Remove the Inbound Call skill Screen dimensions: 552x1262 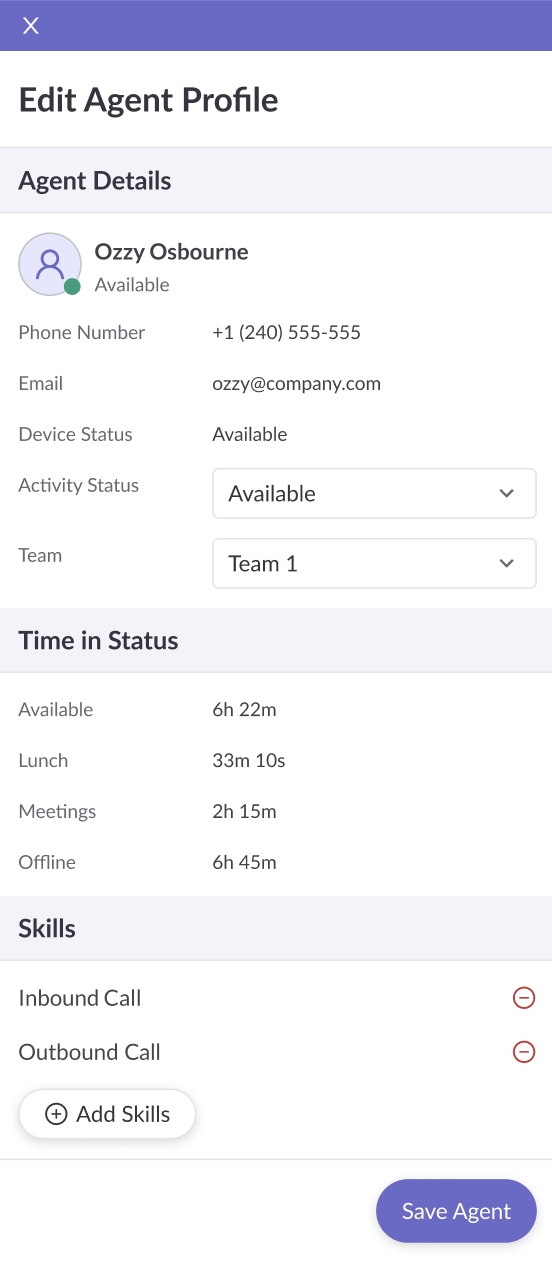(x=524, y=998)
